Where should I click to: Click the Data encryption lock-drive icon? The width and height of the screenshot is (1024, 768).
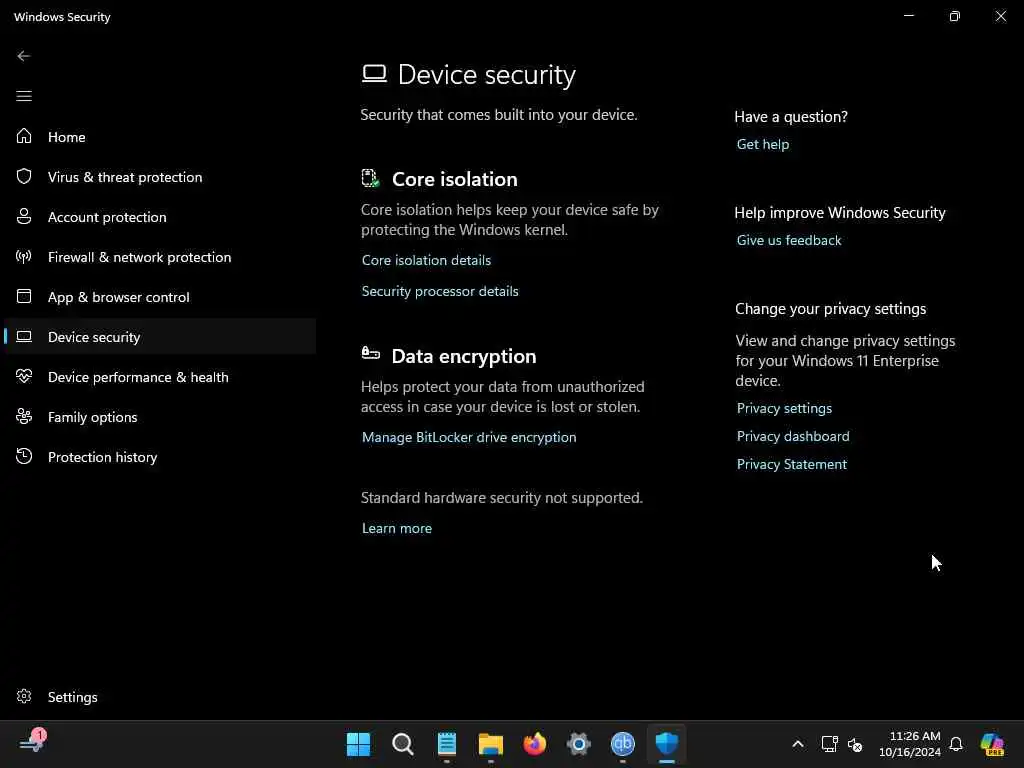(x=371, y=353)
